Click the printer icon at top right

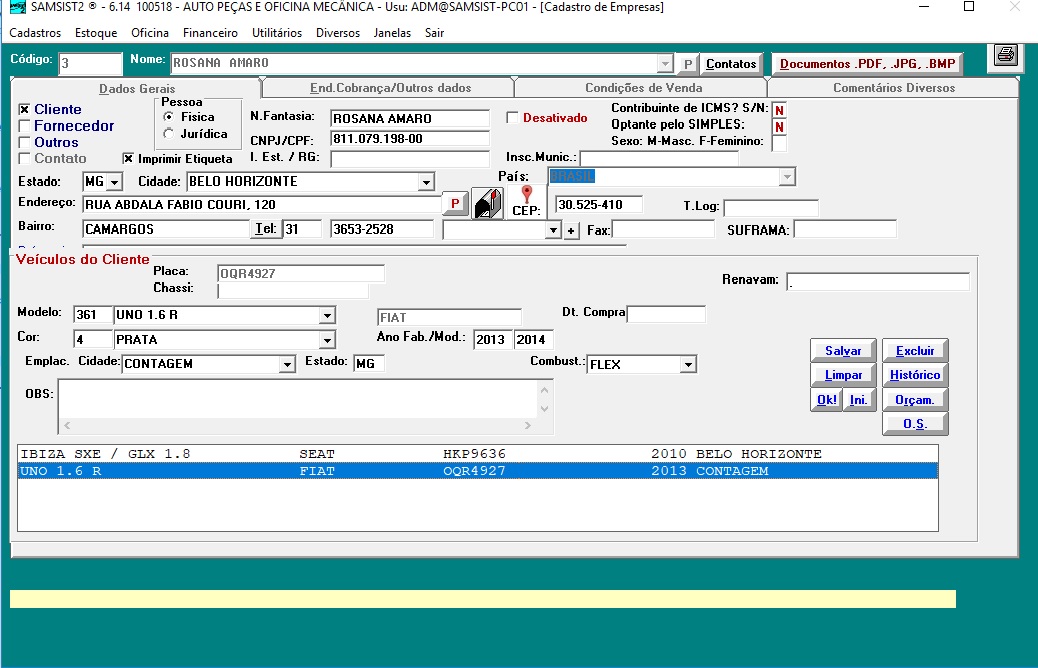1006,56
